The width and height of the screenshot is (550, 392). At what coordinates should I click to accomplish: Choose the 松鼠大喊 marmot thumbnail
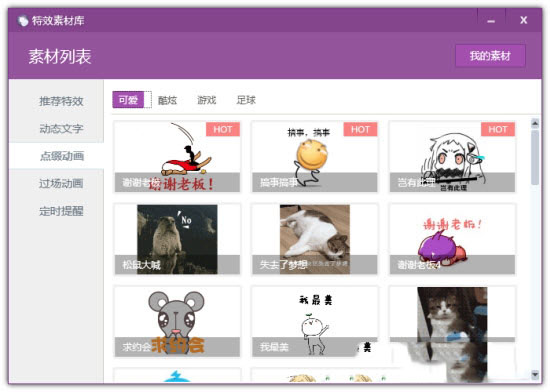tap(177, 239)
